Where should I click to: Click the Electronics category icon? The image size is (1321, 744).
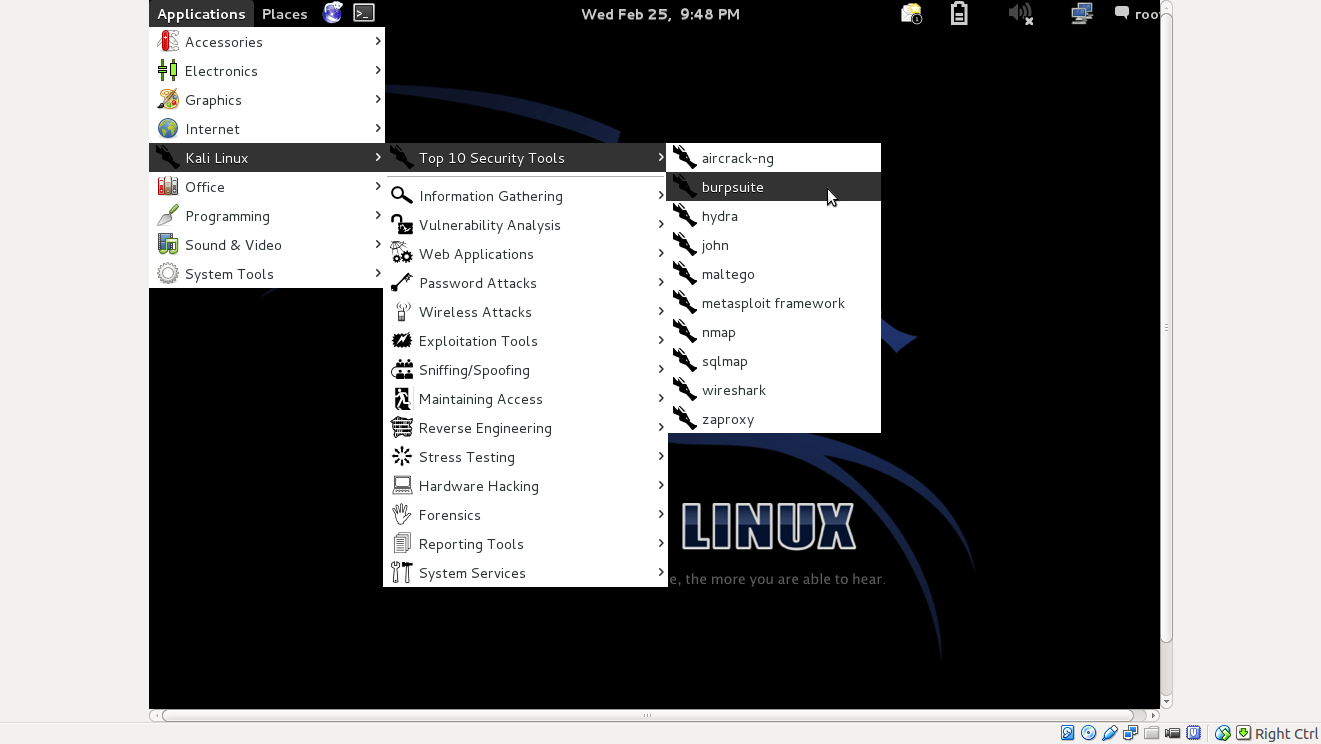point(168,71)
